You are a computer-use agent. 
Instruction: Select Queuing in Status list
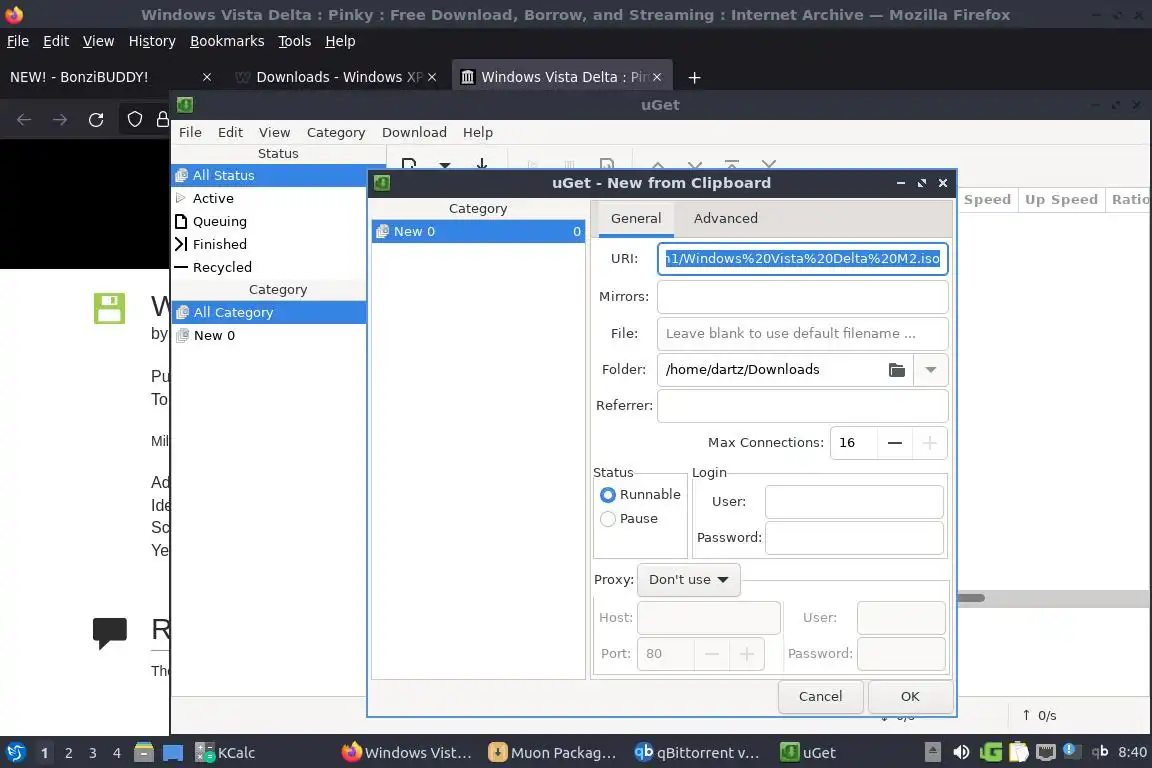269,221
